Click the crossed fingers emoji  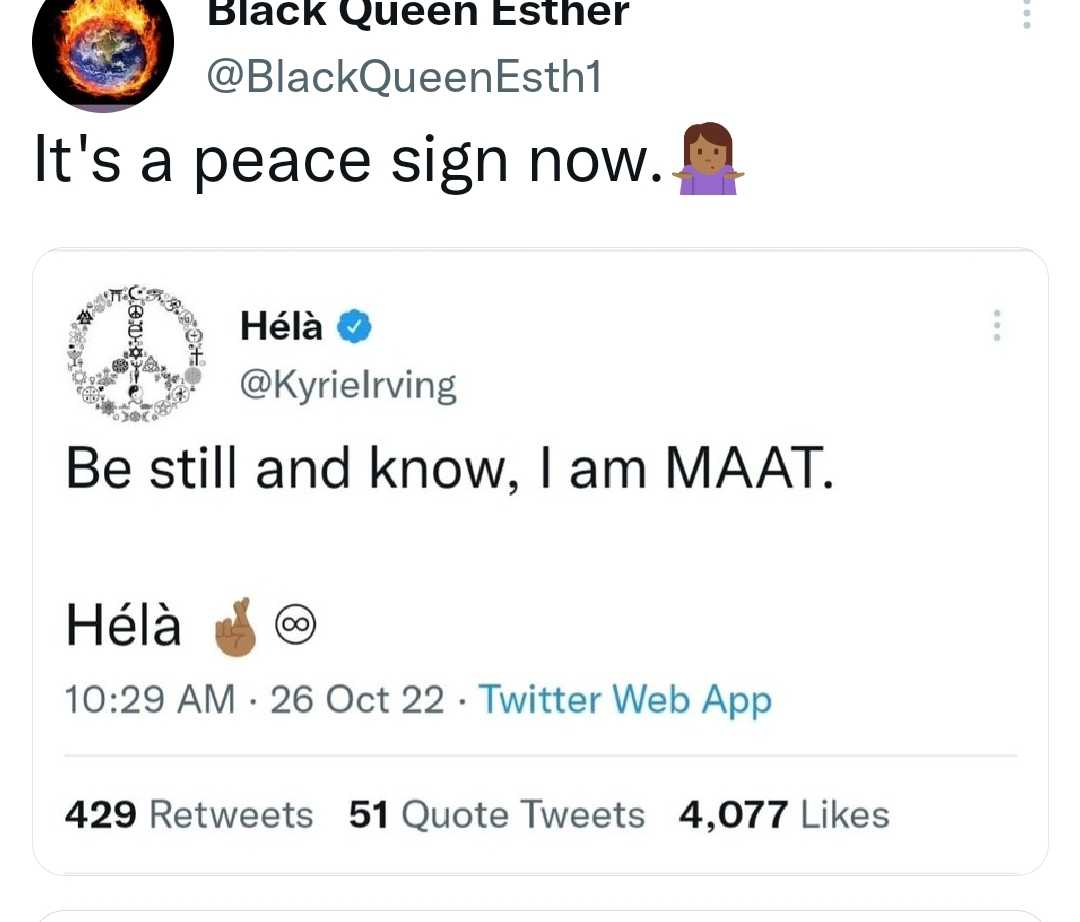[x=236, y=627]
